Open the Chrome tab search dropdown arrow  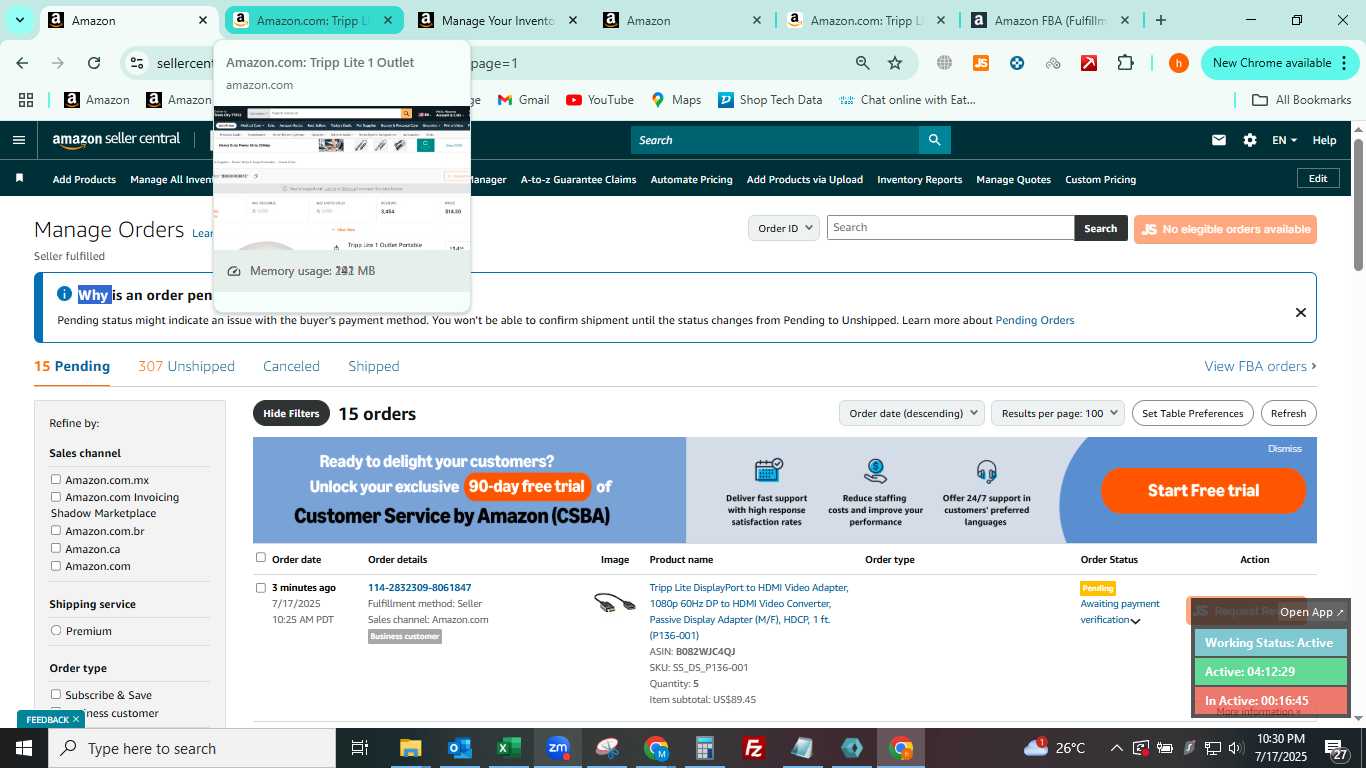click(19, 20)
